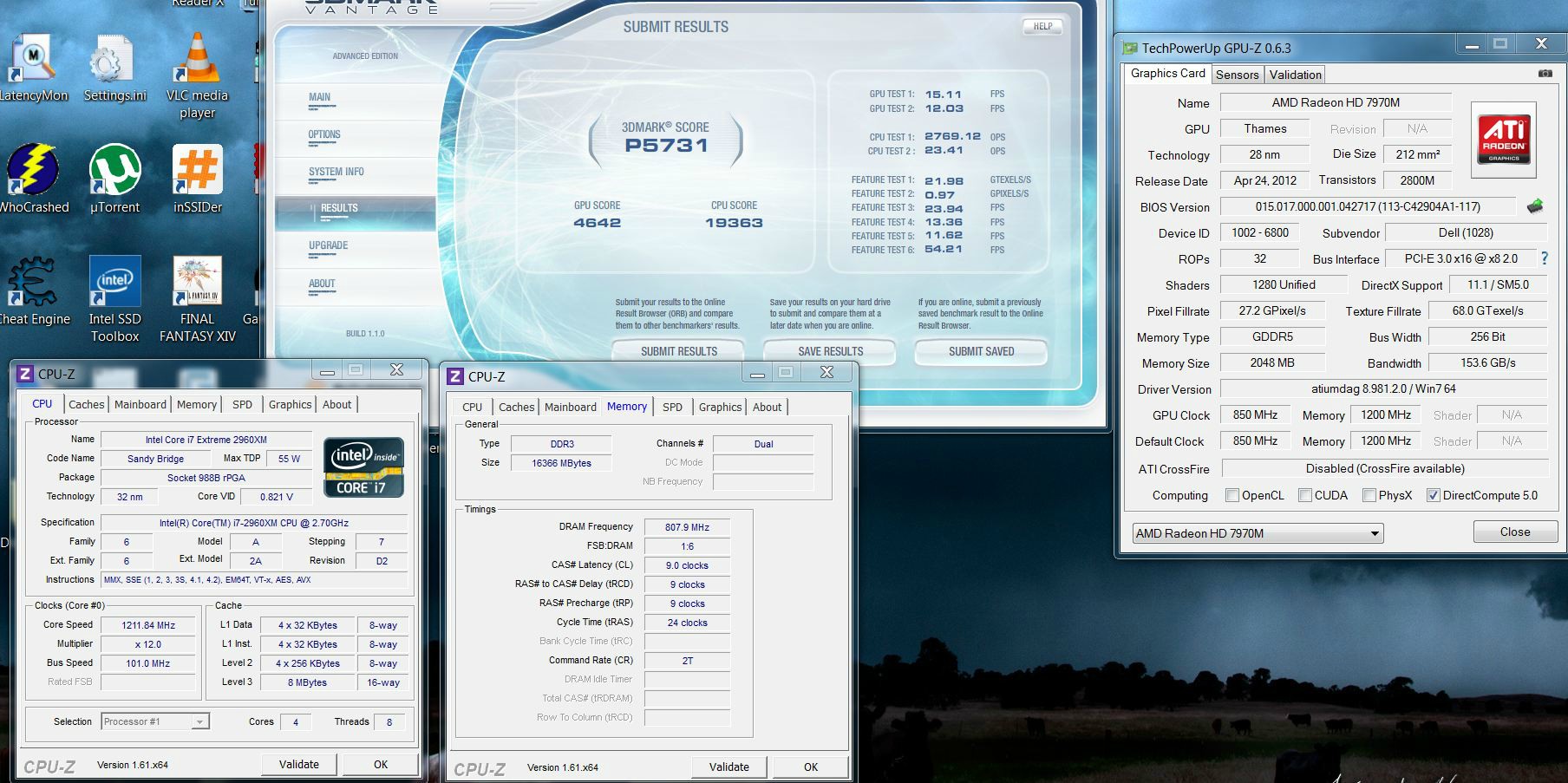Toggle the CUDA checkbox in GPU-Z
The width and height of the screenshot is (1568, 783).
pos(1304,495)
